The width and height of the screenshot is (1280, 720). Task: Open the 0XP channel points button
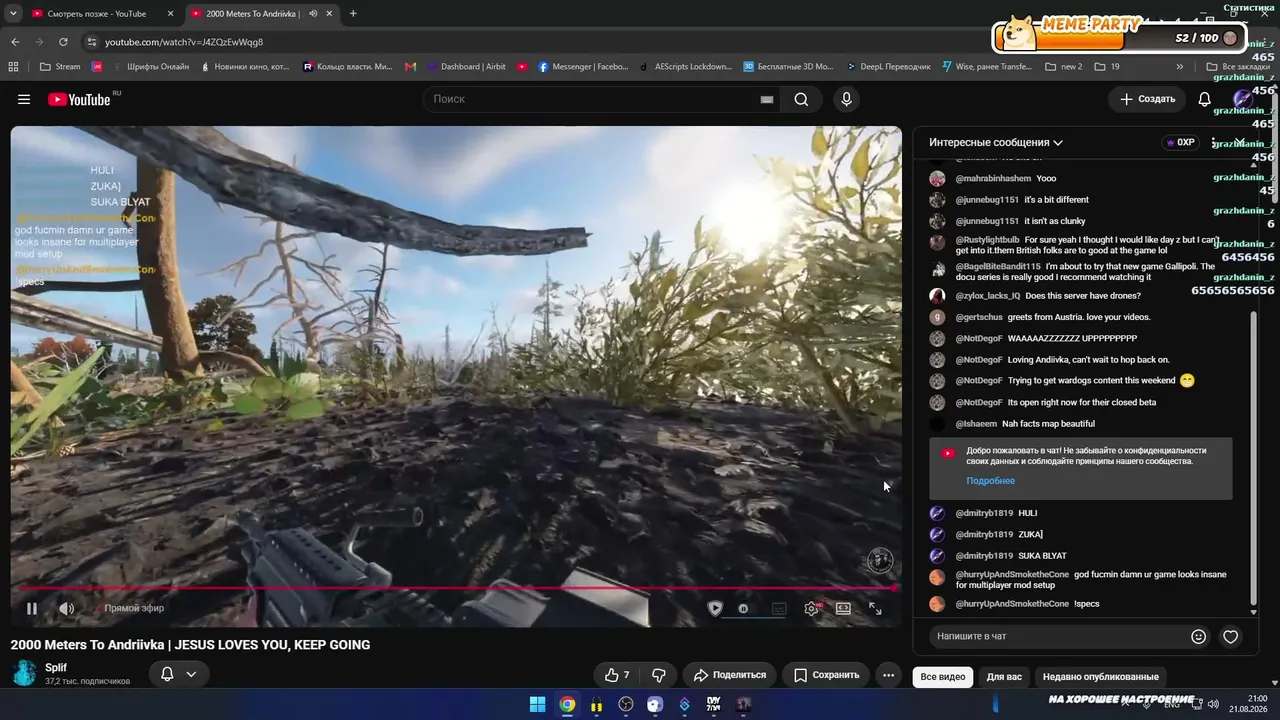point(1181,142)
